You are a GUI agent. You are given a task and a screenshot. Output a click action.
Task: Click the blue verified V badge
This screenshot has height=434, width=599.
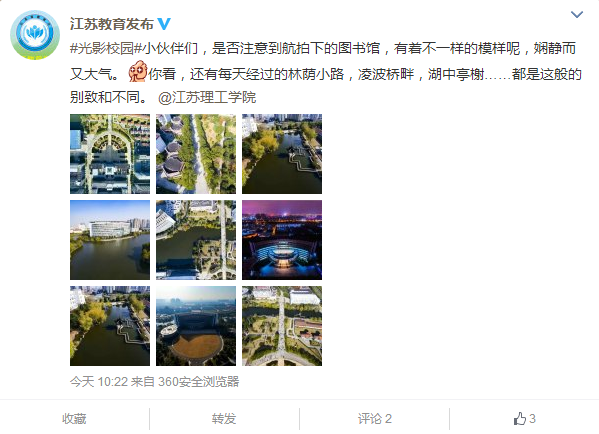tap(164, 24)
